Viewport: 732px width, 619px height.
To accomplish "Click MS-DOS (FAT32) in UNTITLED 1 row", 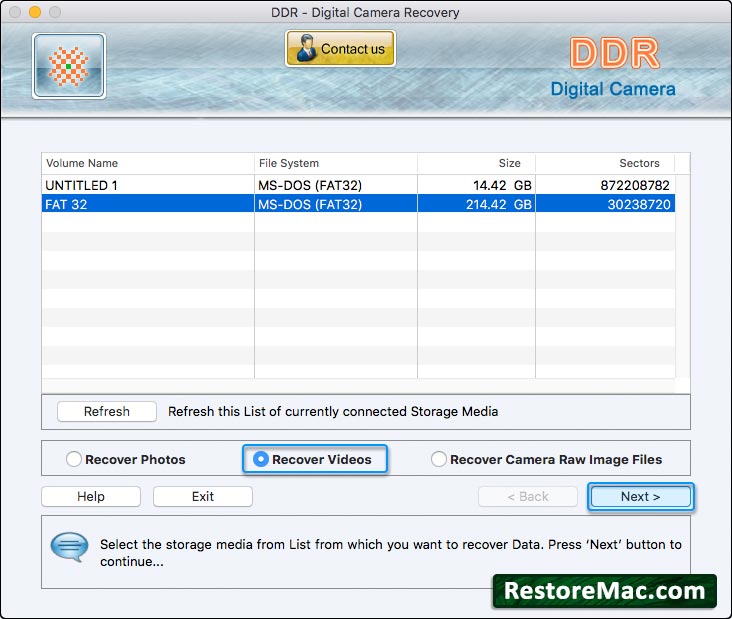I will [310, 185].
